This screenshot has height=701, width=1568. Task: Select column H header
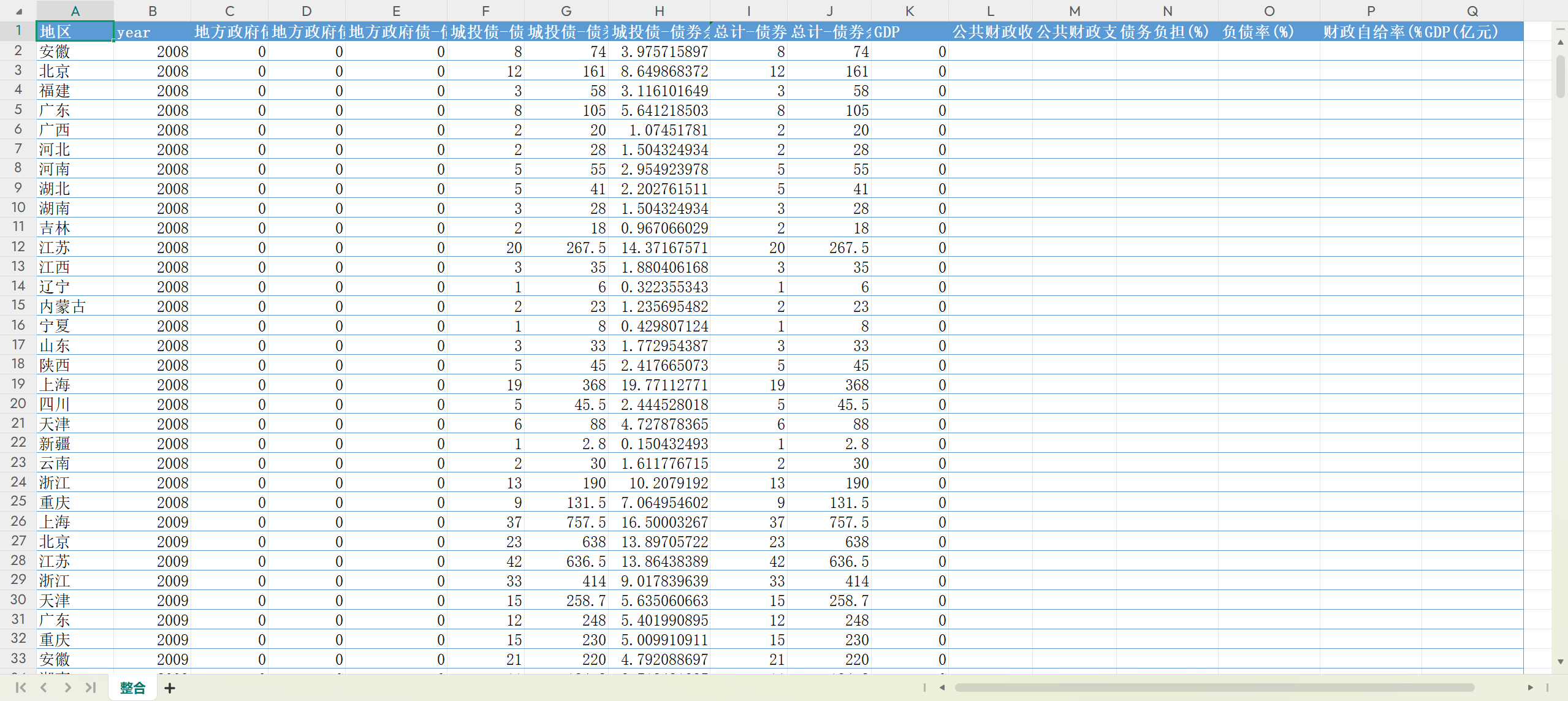tap(659, 11)
